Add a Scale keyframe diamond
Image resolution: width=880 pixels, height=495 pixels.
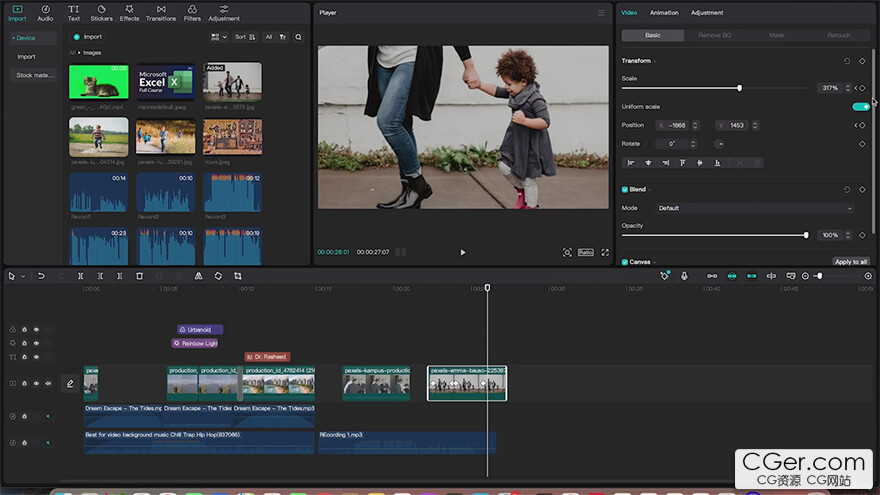[x=862, y=88]
